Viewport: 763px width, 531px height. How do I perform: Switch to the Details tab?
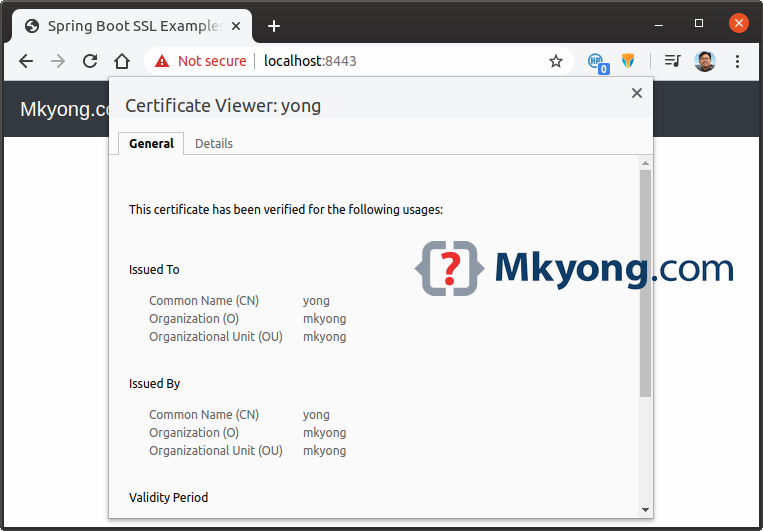coord(214,144)
